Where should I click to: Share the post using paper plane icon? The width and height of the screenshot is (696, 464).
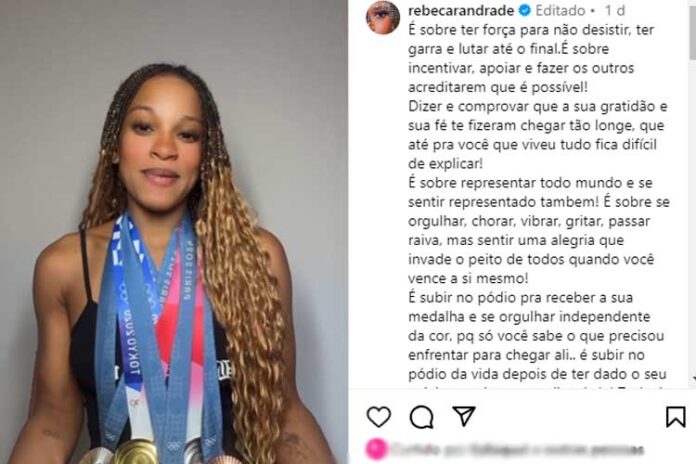point(464,416)
